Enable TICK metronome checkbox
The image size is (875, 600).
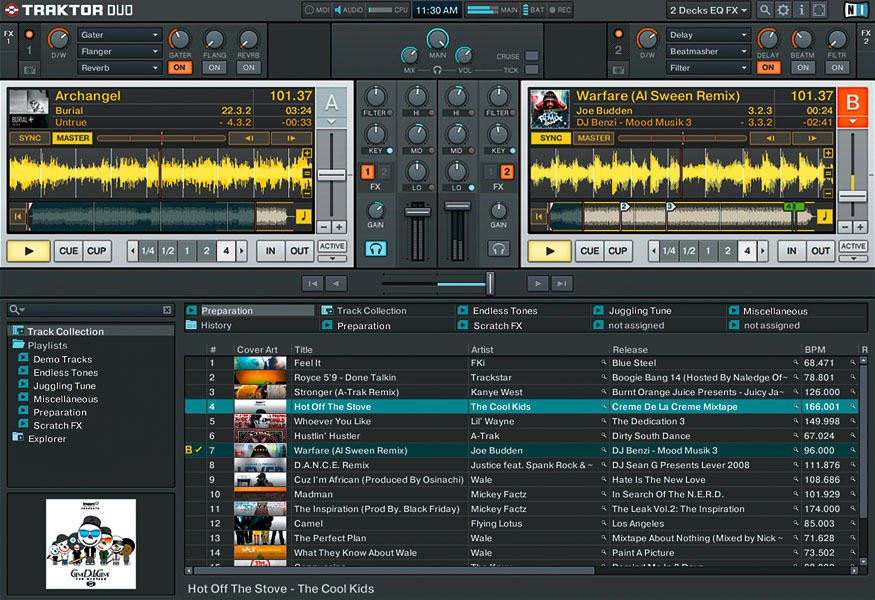coord(532,70)
